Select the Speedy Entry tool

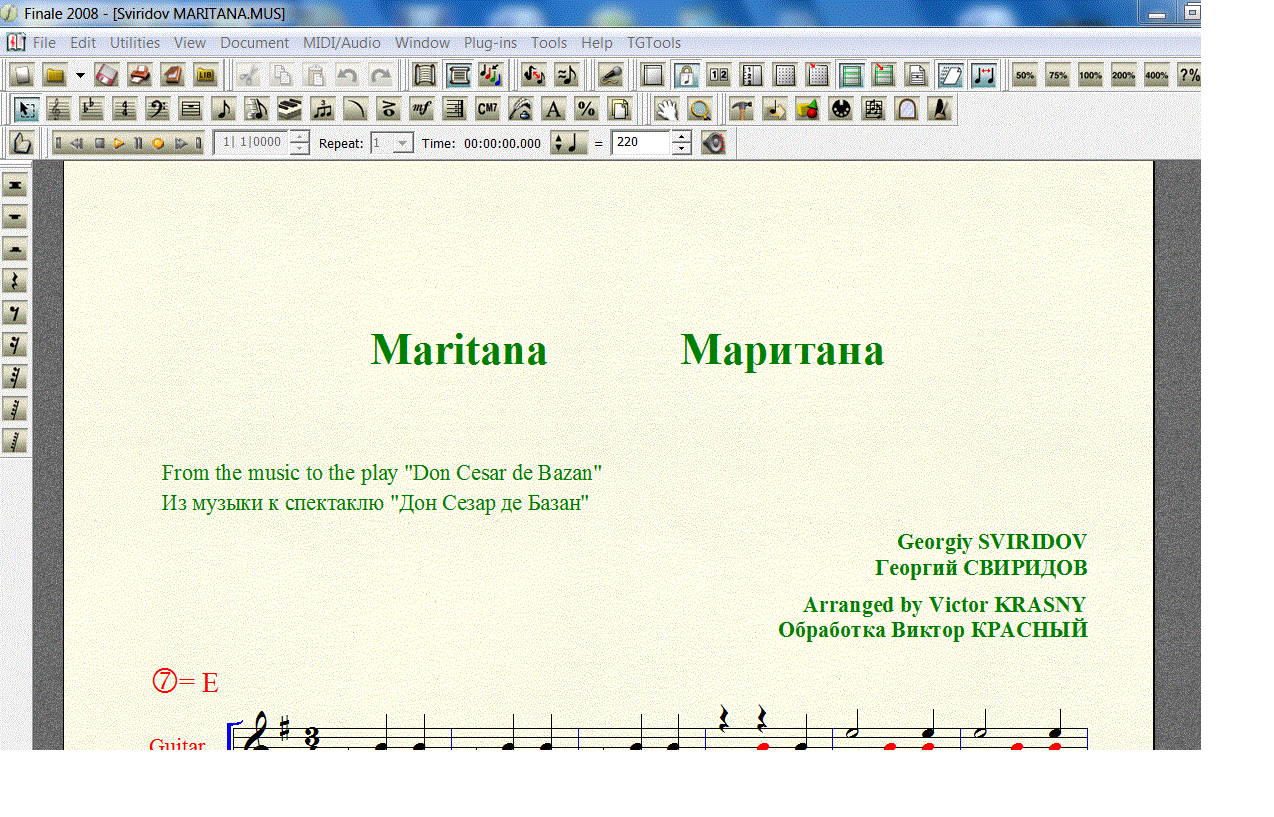(256, 109)
